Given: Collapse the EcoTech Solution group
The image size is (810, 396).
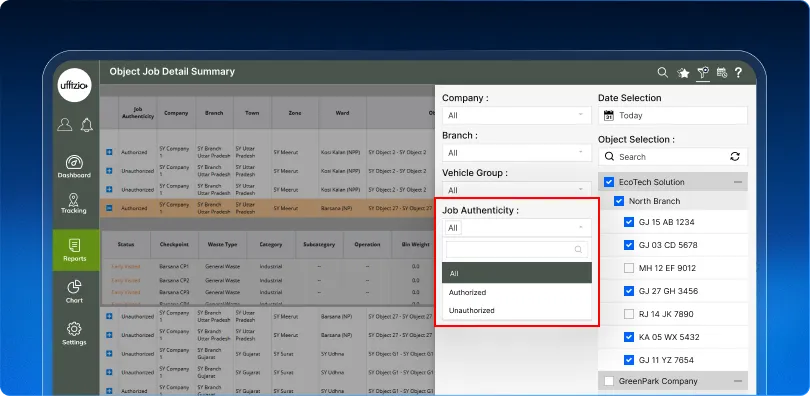Looking at the screenshot, I should pyautogui.click(x=738, y=182).
